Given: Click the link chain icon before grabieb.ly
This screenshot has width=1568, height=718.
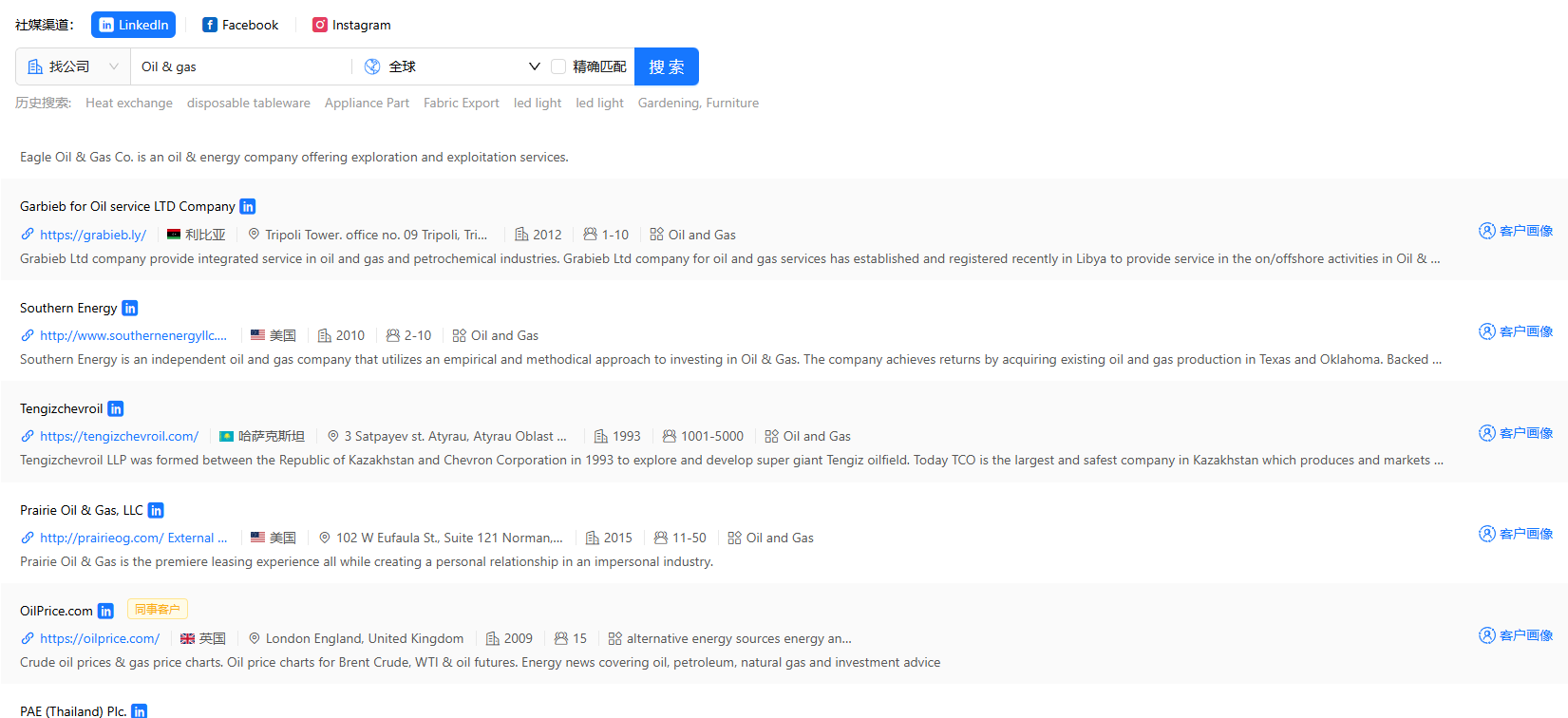Looking at the screenshot, I should point(28,234).
